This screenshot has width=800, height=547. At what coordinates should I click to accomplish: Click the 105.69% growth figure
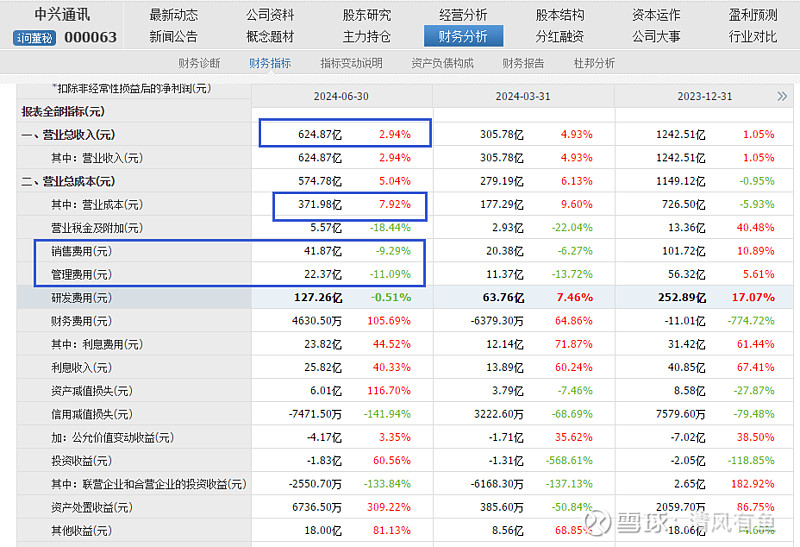(389, 321)
